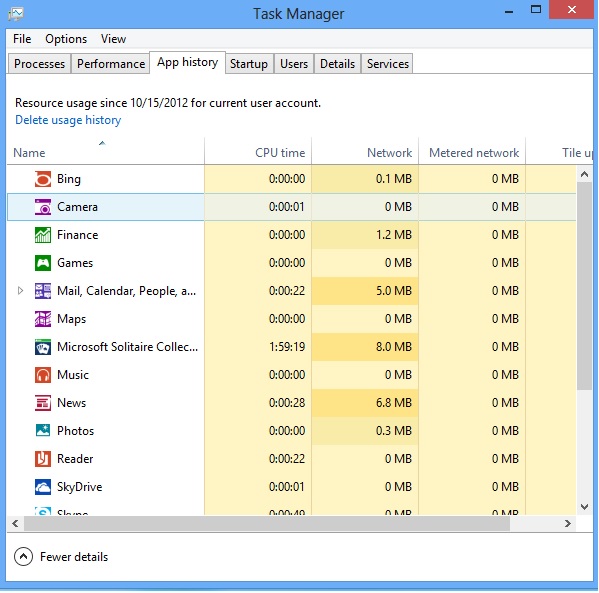The width and height of the screenshot is (599, 593).
Task: Select the Finance row name
Action: (x=78, y=235)
